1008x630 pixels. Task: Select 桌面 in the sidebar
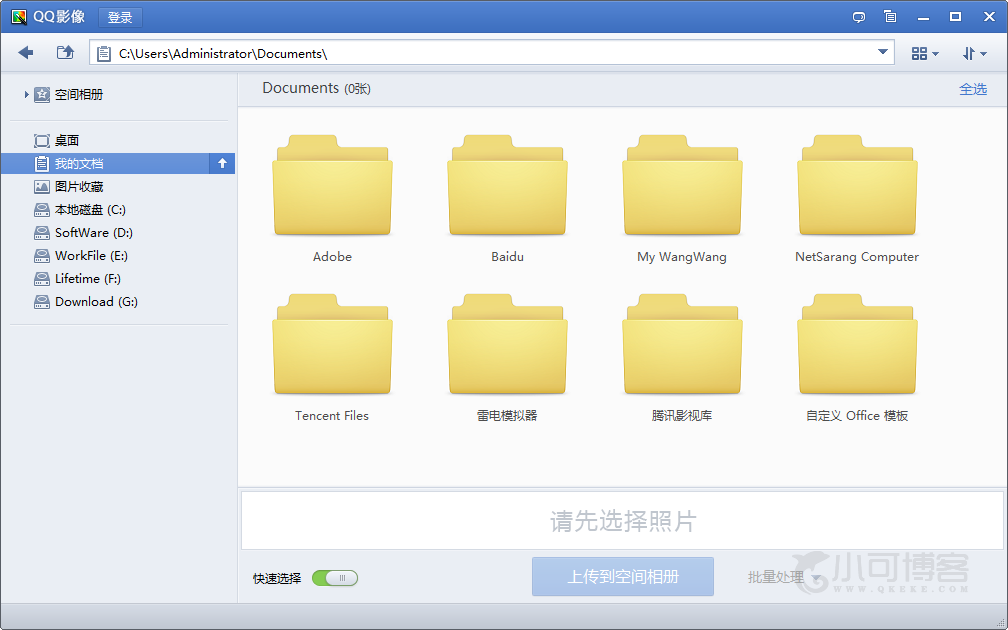click(x=57, y=140)
